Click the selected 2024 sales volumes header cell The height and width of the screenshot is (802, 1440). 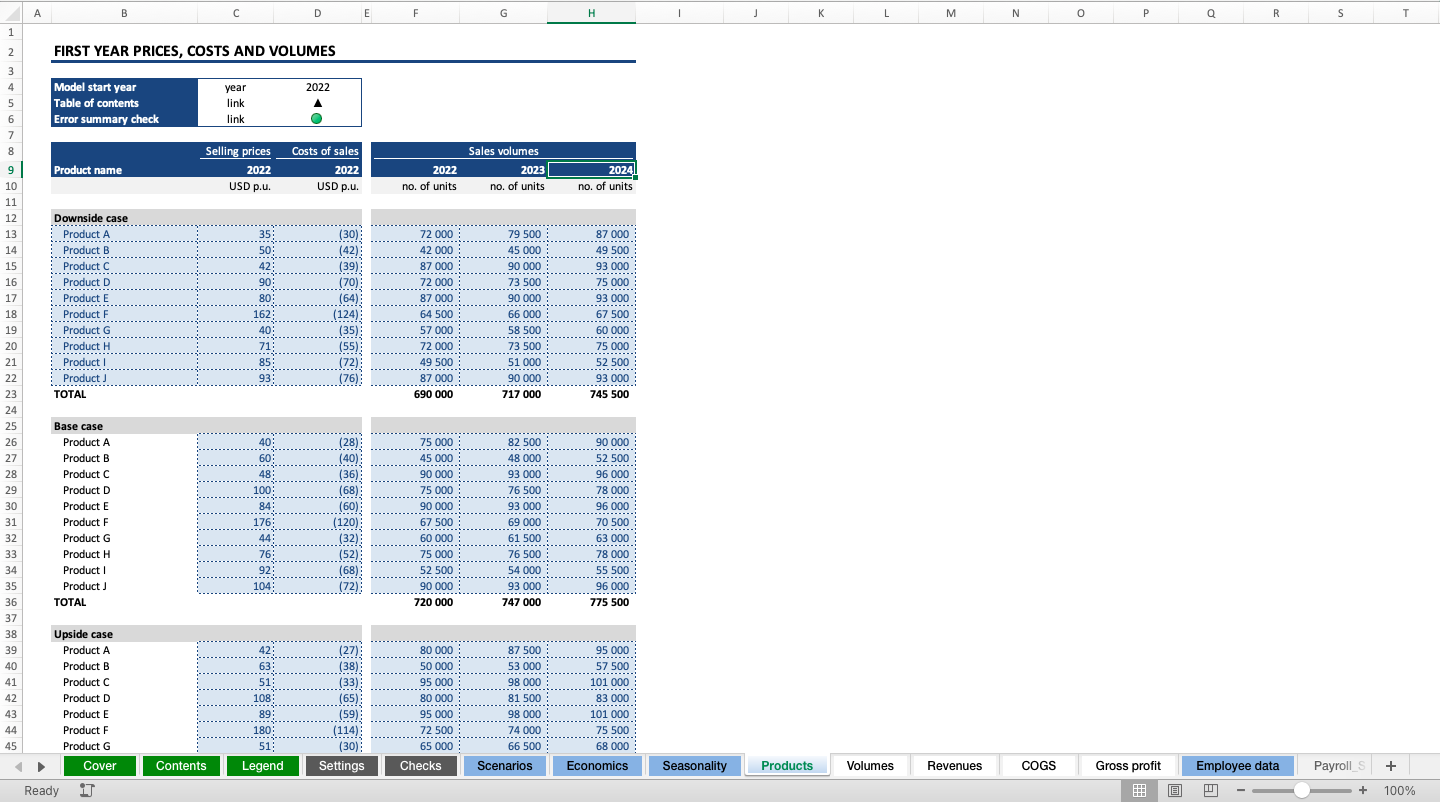click(x=591, y=170)
